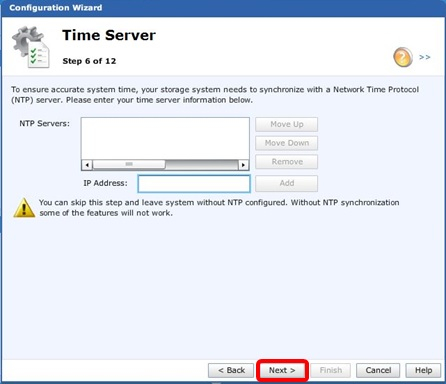
Task: Open the orange help question-mark icon
Action: pyautogui.click(x=403, y=57)
